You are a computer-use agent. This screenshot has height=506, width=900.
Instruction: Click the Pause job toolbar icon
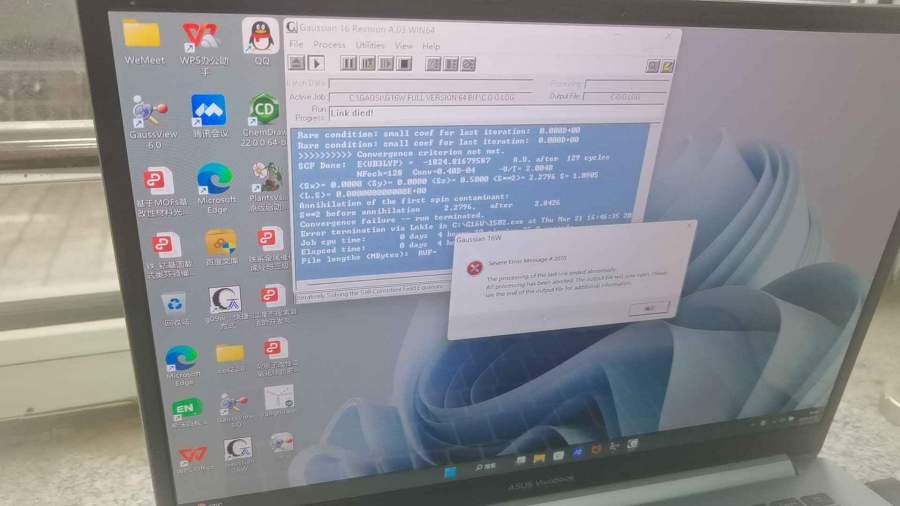(348, 63)
